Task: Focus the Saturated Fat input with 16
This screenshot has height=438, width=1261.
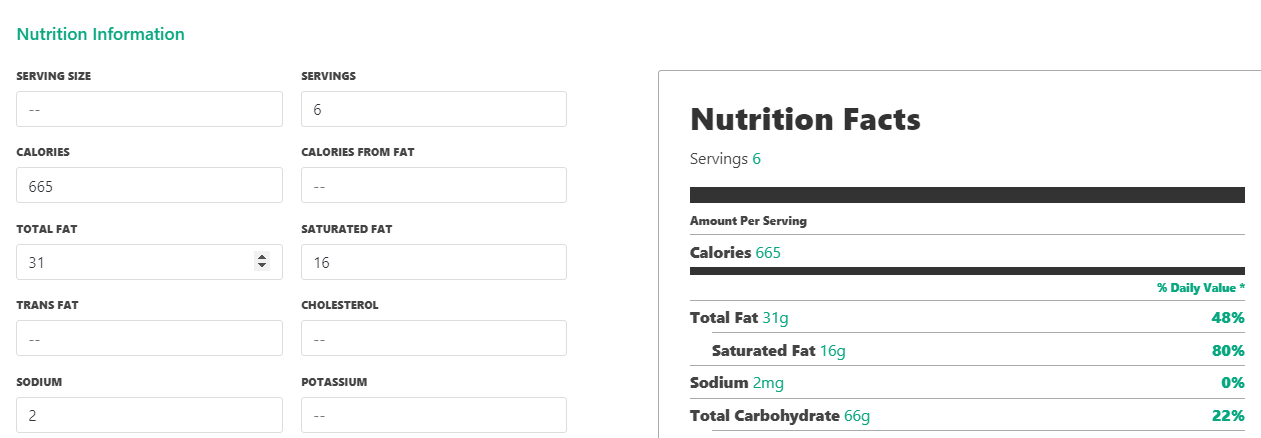Action: click(433, 262)
